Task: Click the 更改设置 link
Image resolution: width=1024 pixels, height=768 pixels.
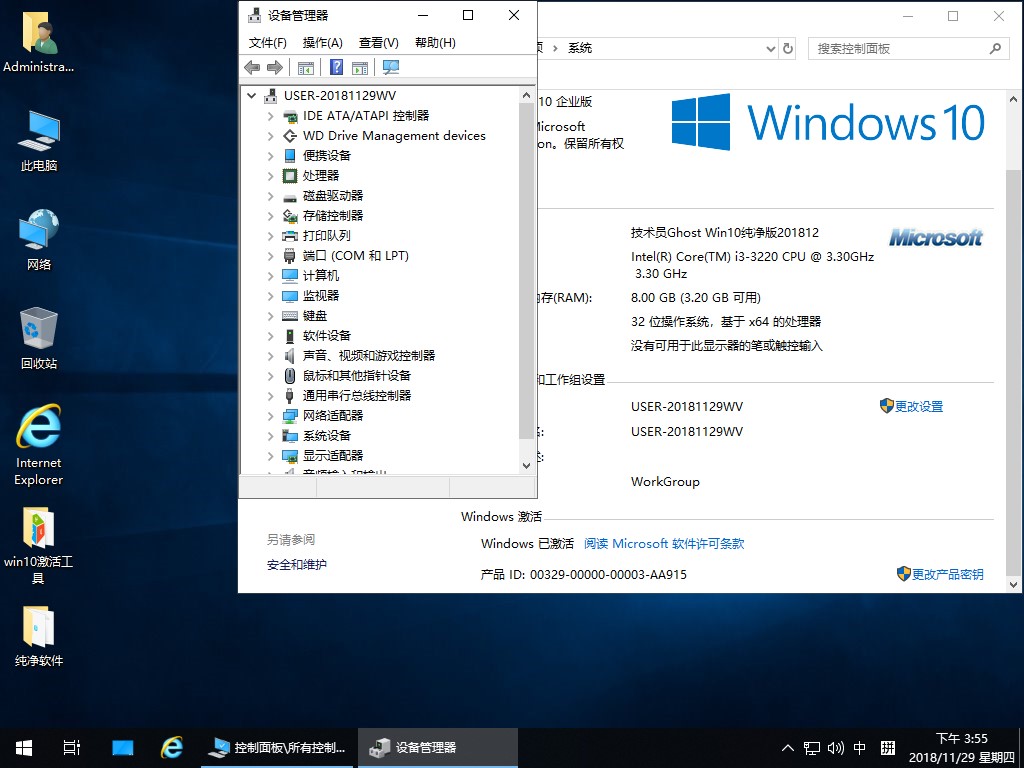Action: coord(918,407)
